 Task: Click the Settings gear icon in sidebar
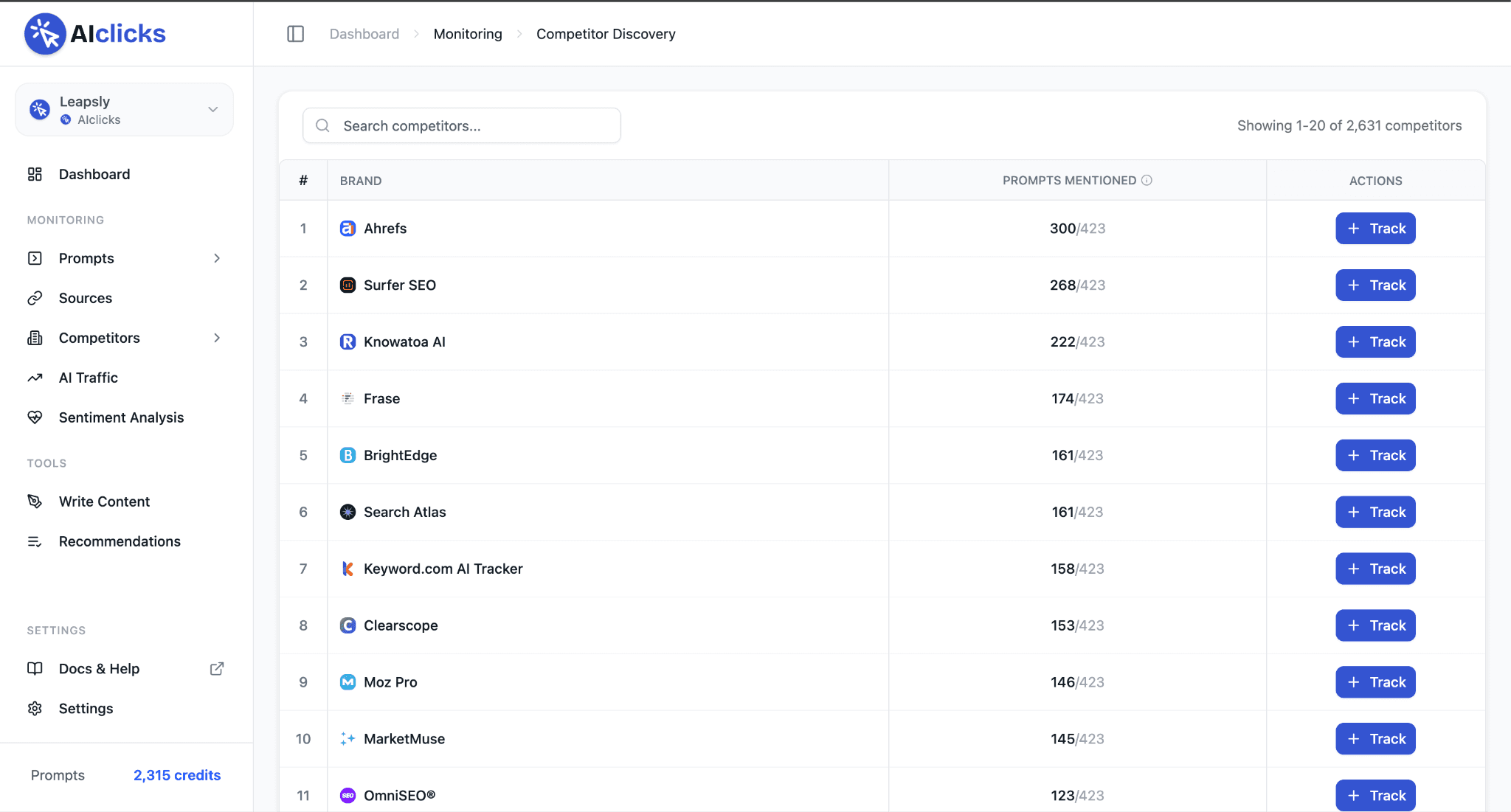coord(35,709)
